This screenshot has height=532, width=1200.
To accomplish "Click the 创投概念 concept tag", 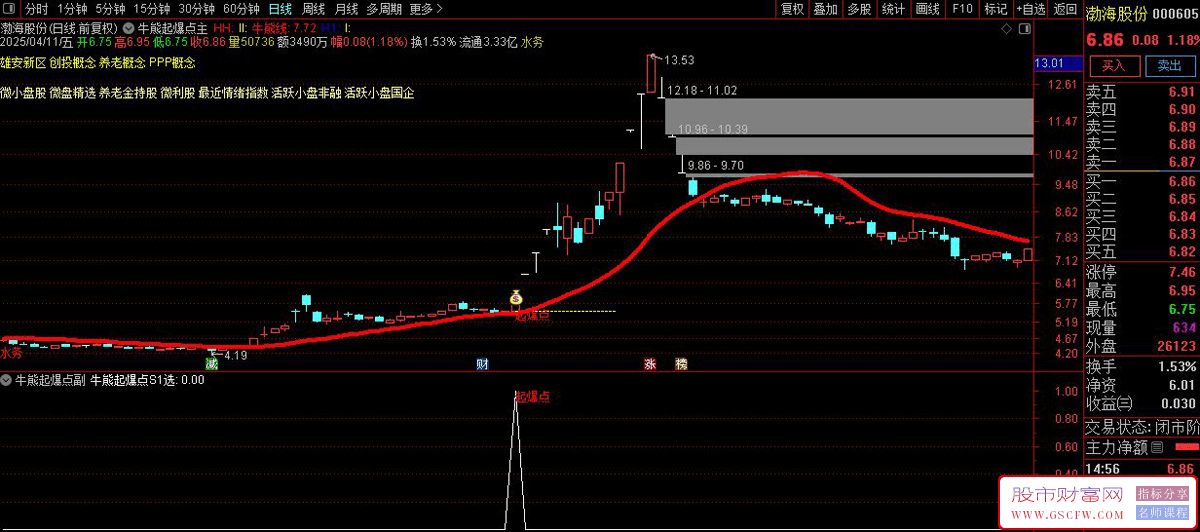I will click(x=72, y=62).
